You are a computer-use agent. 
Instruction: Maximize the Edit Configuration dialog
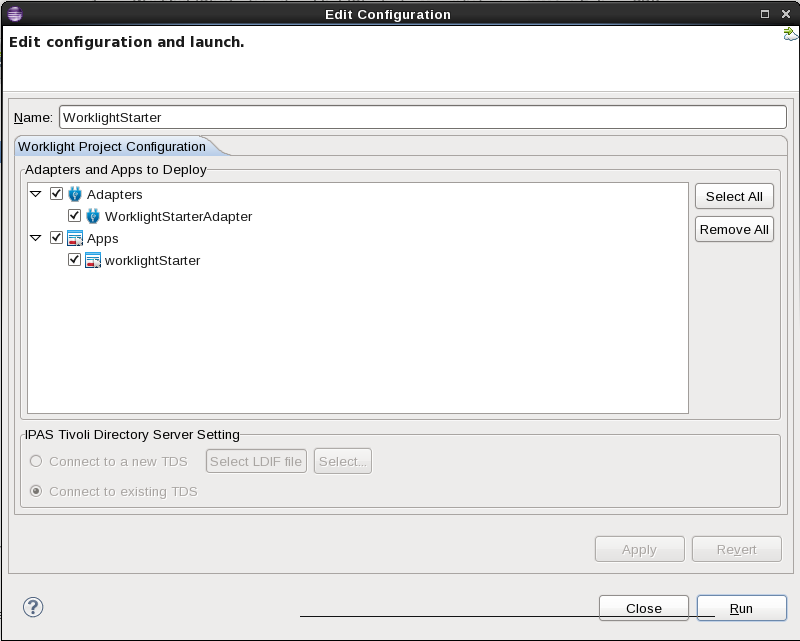765,14
